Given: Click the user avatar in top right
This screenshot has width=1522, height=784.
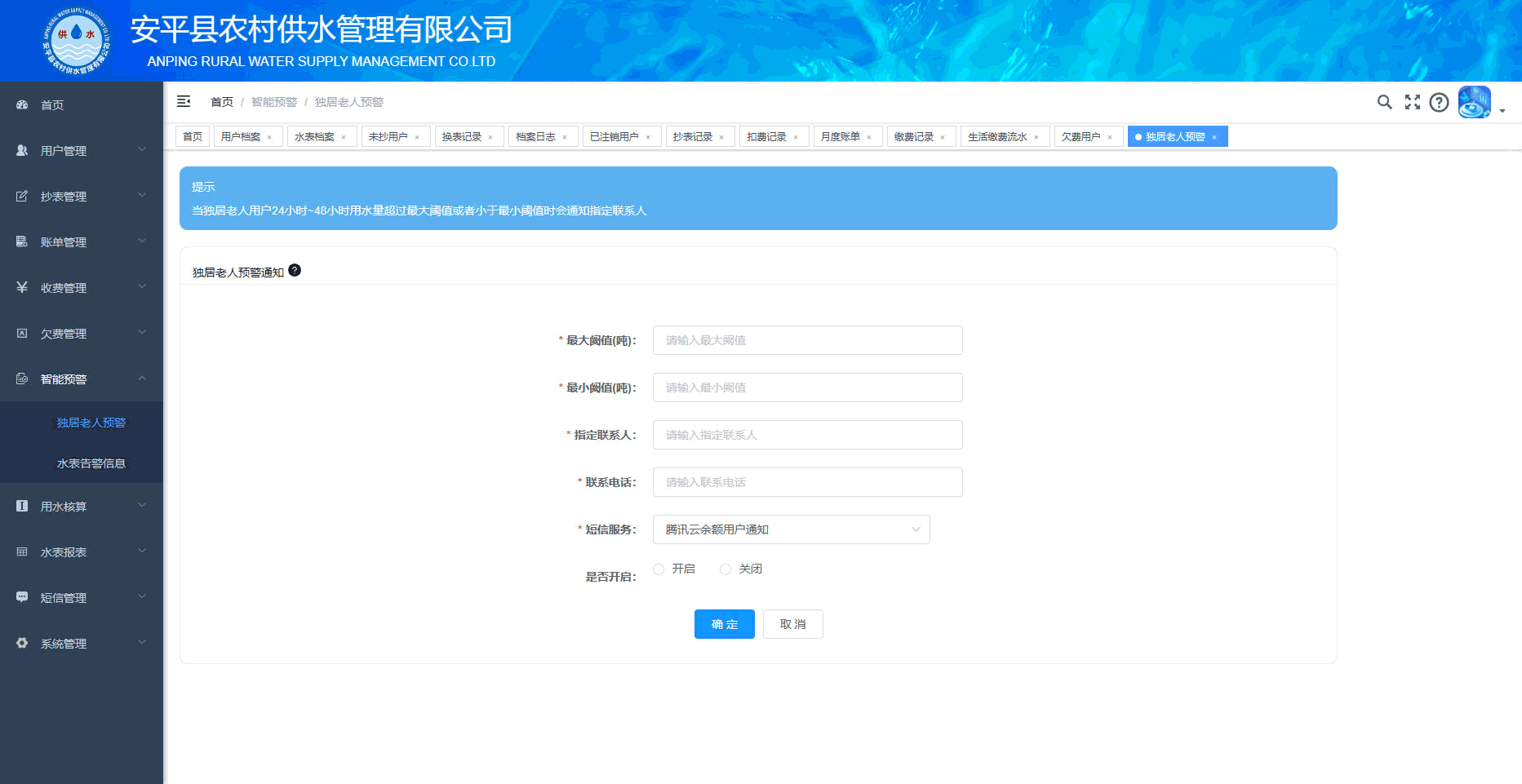Looking at the screenshot, I should click(x=1474, y=102).
